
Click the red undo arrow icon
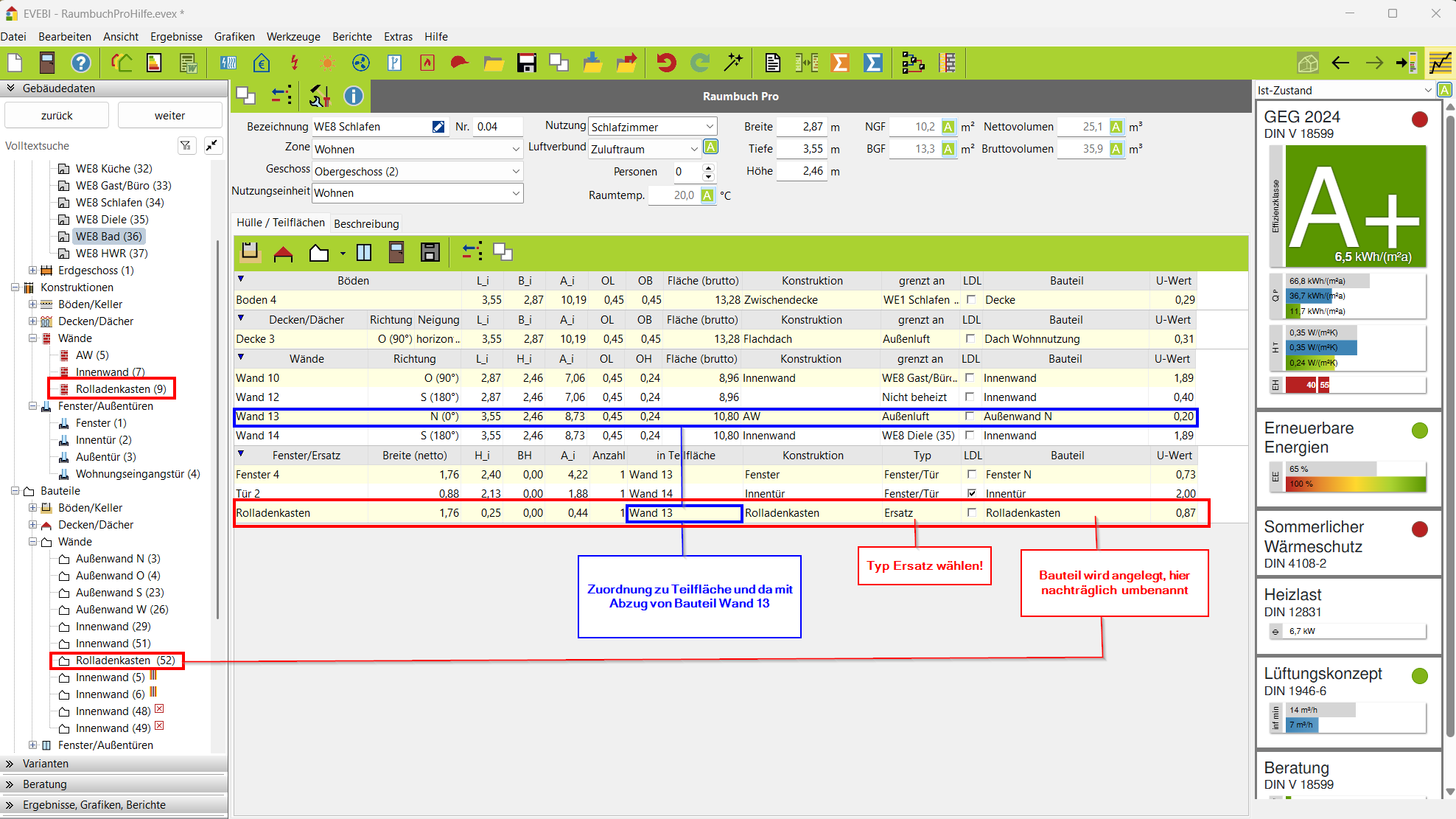tap(666, 63)
